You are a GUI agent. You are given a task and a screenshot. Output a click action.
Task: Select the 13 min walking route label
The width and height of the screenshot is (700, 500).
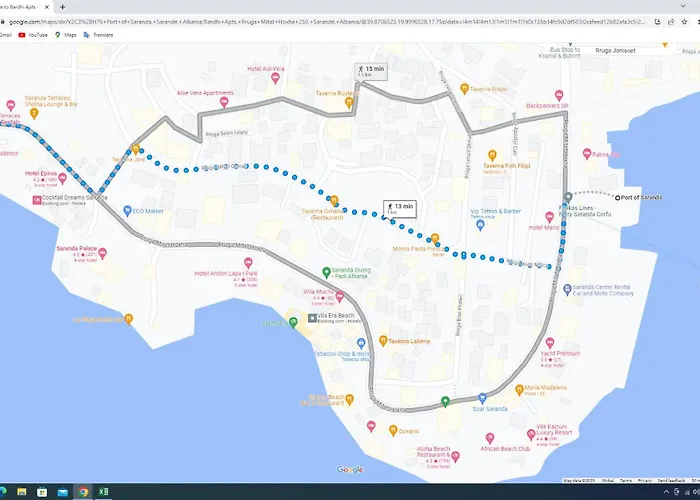point(399,208)
